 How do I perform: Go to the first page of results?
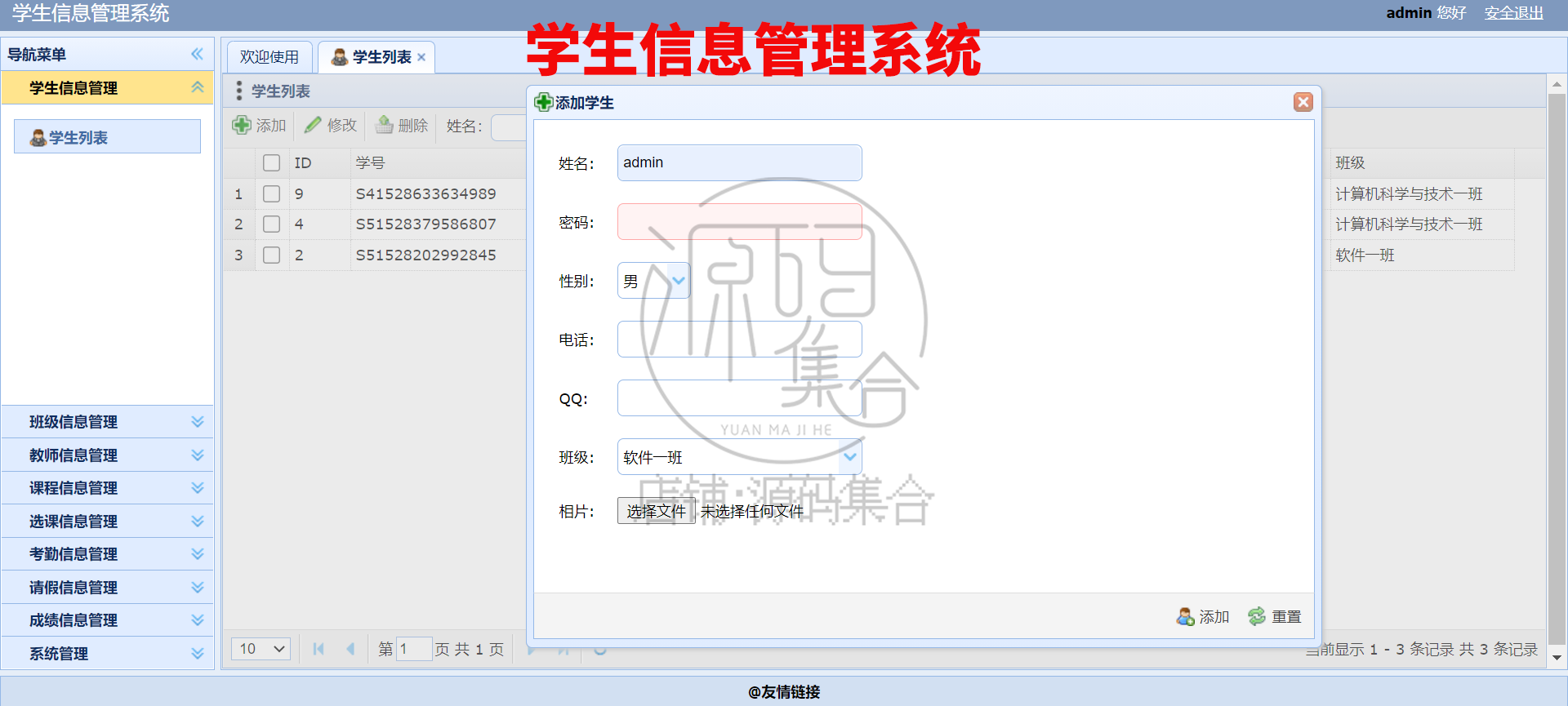[318, 649]
